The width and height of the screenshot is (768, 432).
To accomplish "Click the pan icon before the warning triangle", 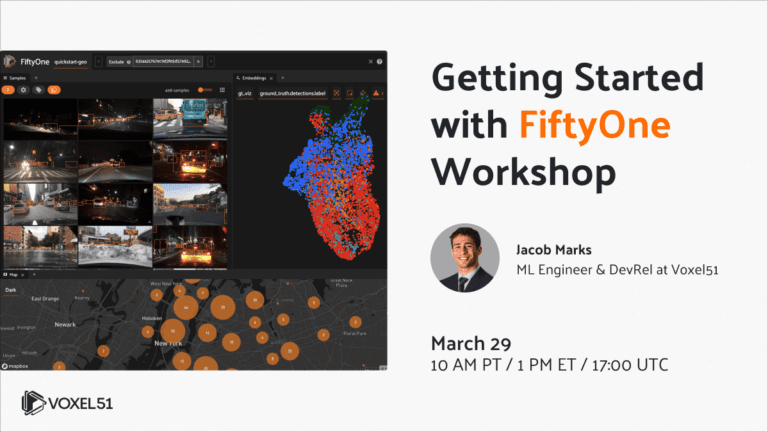I will click(363, 93).
